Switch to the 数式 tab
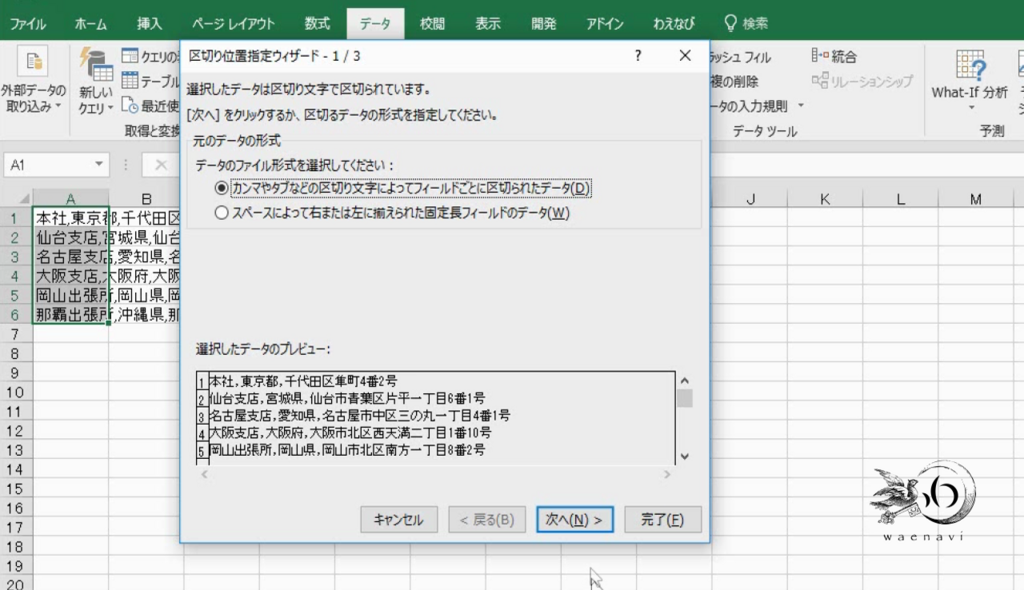1024x590 pixels. click(x=317, y=24)
